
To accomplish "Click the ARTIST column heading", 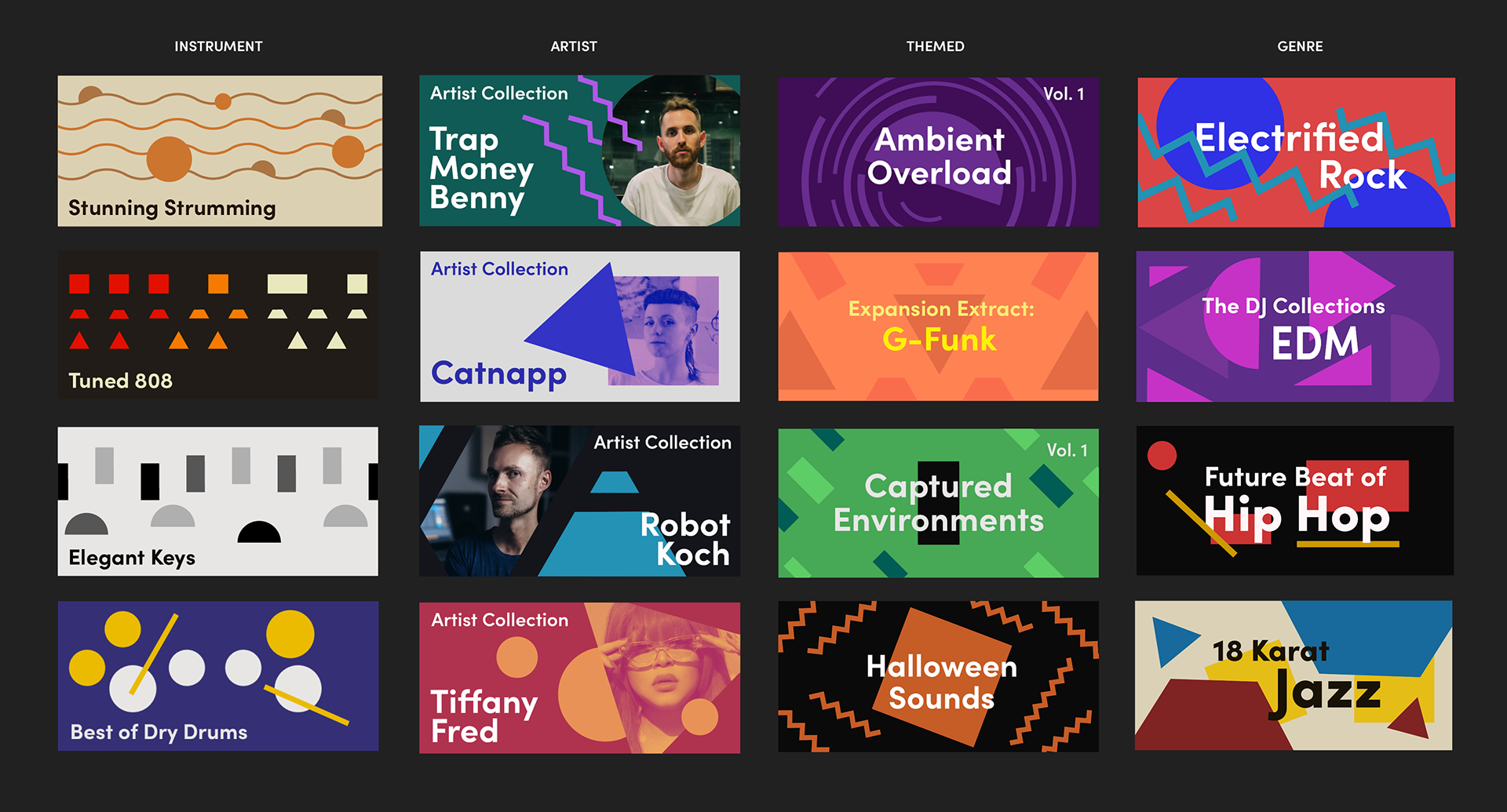I will [x=574, y=46].
